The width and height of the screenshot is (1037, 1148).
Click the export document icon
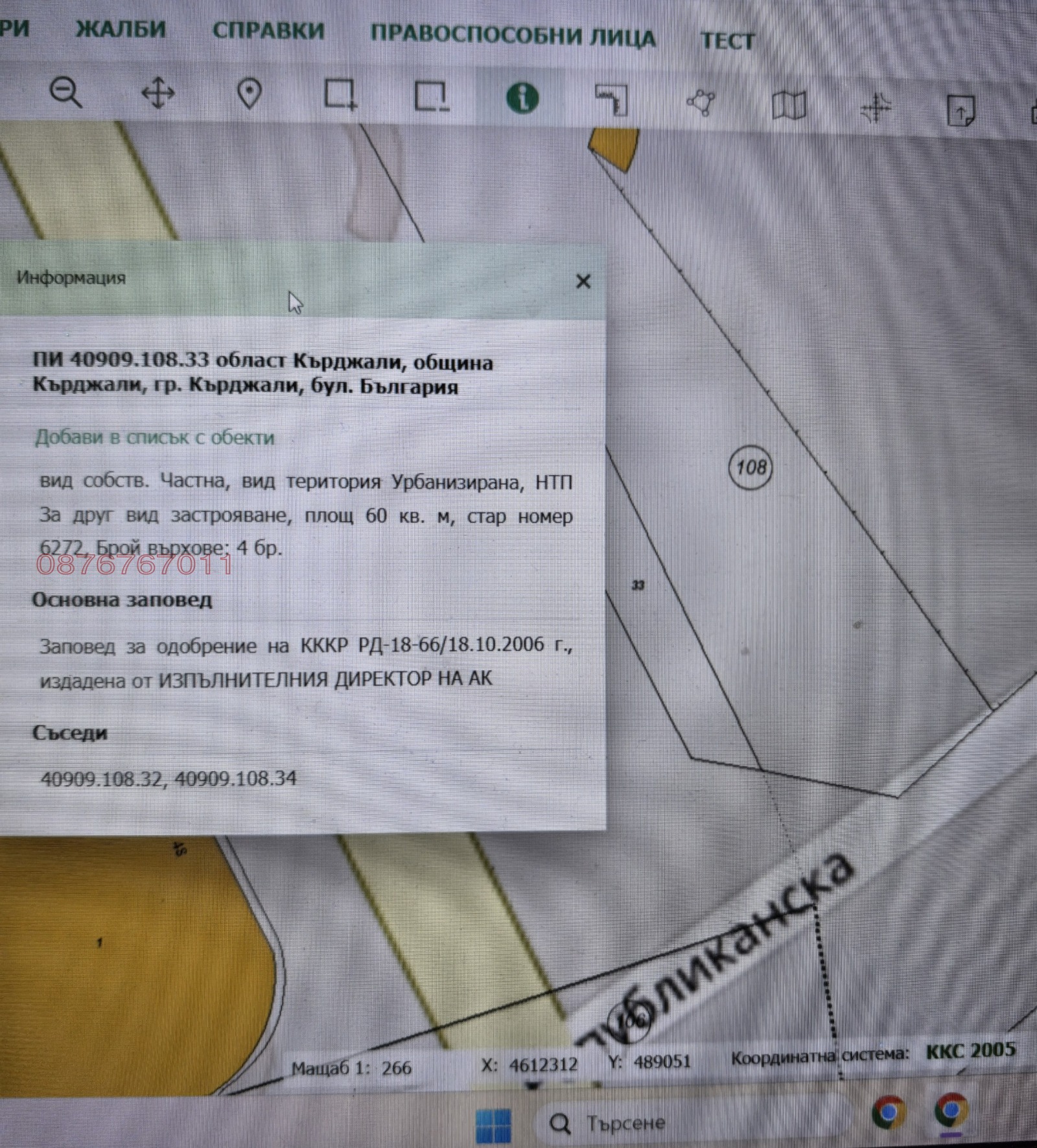point(961,111)
